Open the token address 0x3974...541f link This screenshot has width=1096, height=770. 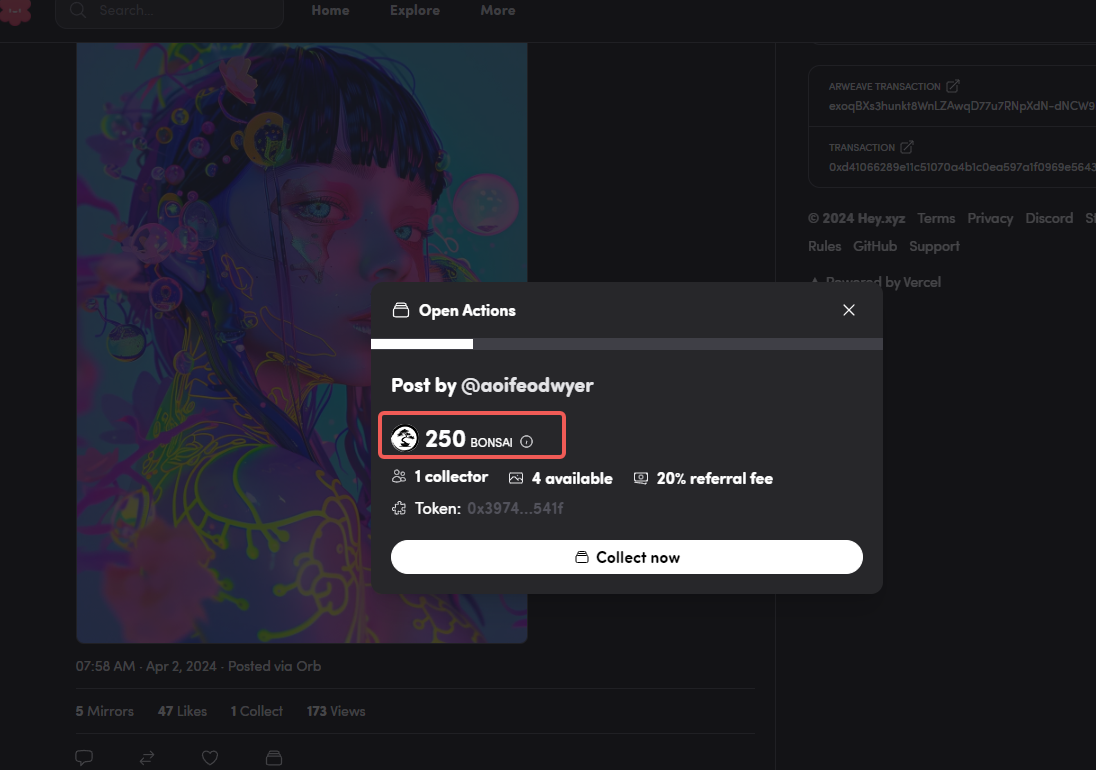click(x=515, y=509)
